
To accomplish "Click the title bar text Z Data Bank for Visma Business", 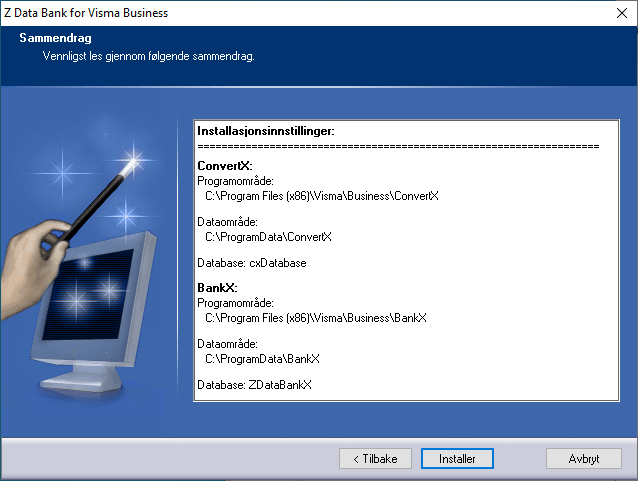I will pos(87,13).
